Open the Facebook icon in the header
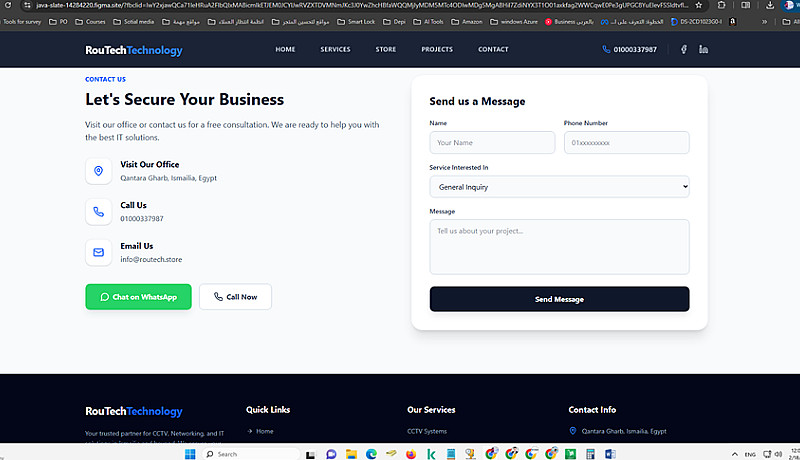Screen dimensions: 800x460 pos(684,49)
